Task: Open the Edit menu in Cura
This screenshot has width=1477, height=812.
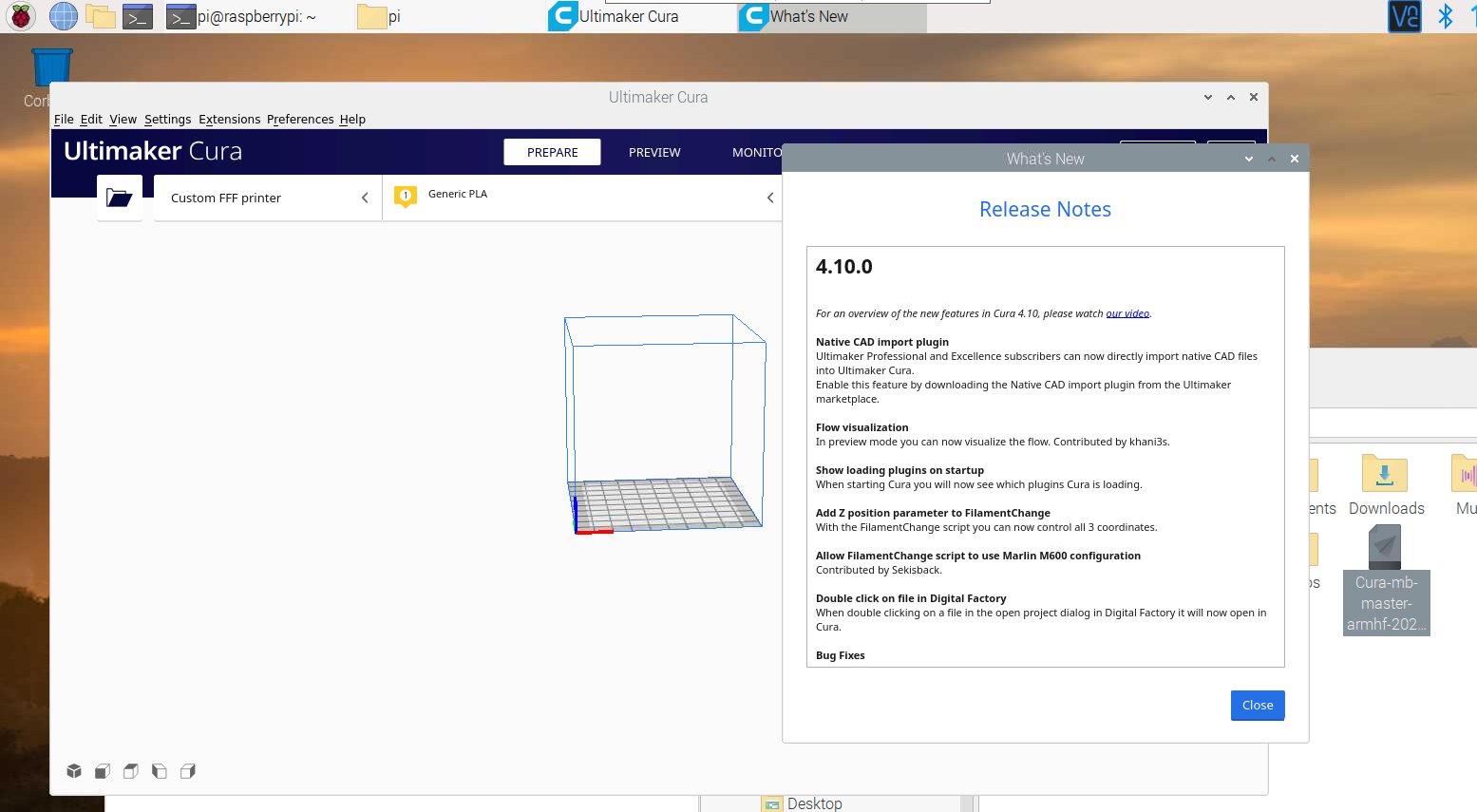Action: tap(91, 119)
